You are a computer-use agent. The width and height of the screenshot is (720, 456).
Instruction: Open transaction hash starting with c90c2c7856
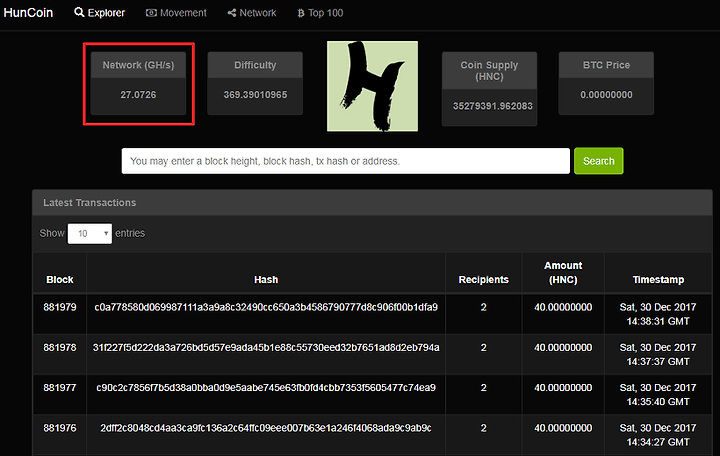pos(266,388)
